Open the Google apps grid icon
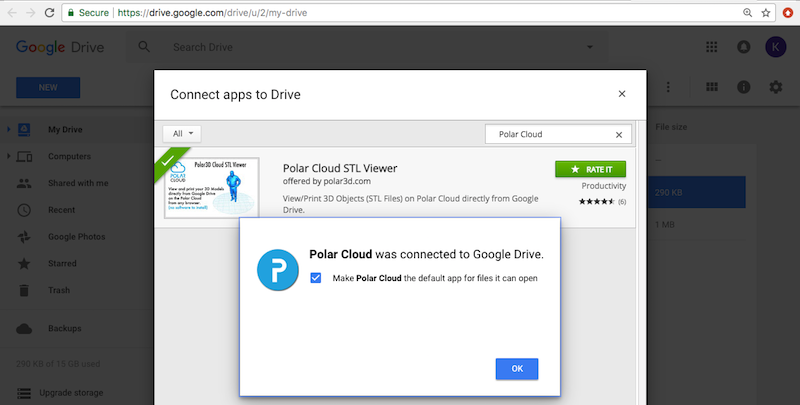This screenshot has width=800, height=405. click(x=712, y=47)
